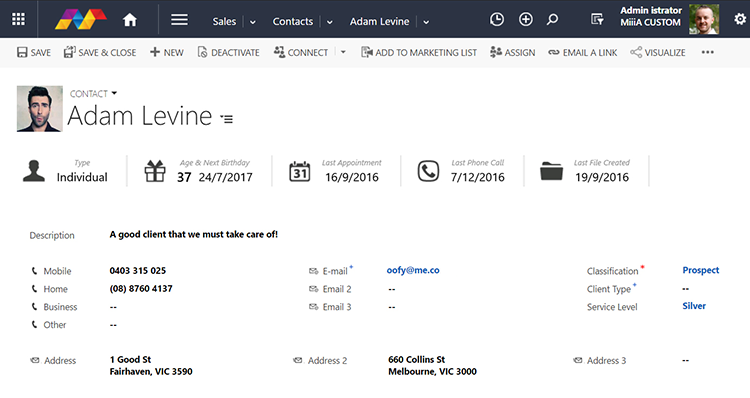Click the colorful MiiiA logo

click(80, 19)
